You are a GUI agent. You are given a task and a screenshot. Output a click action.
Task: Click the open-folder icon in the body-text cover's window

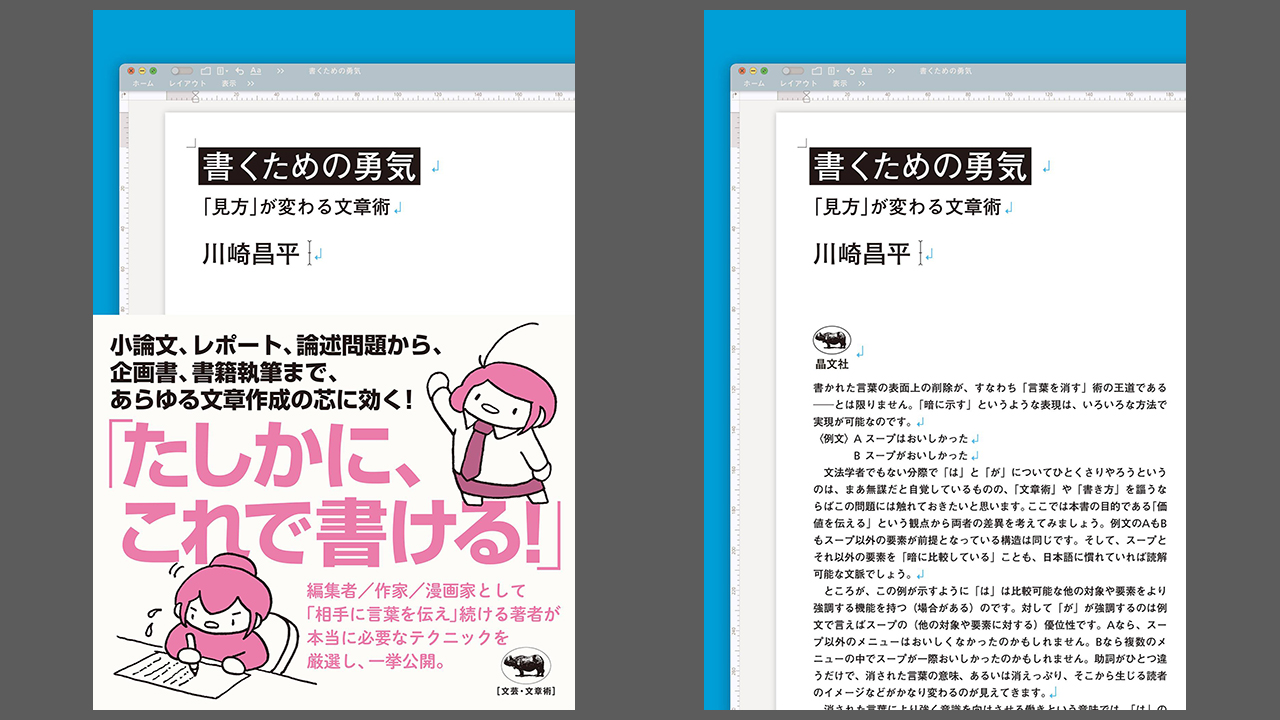pos(817,71)
